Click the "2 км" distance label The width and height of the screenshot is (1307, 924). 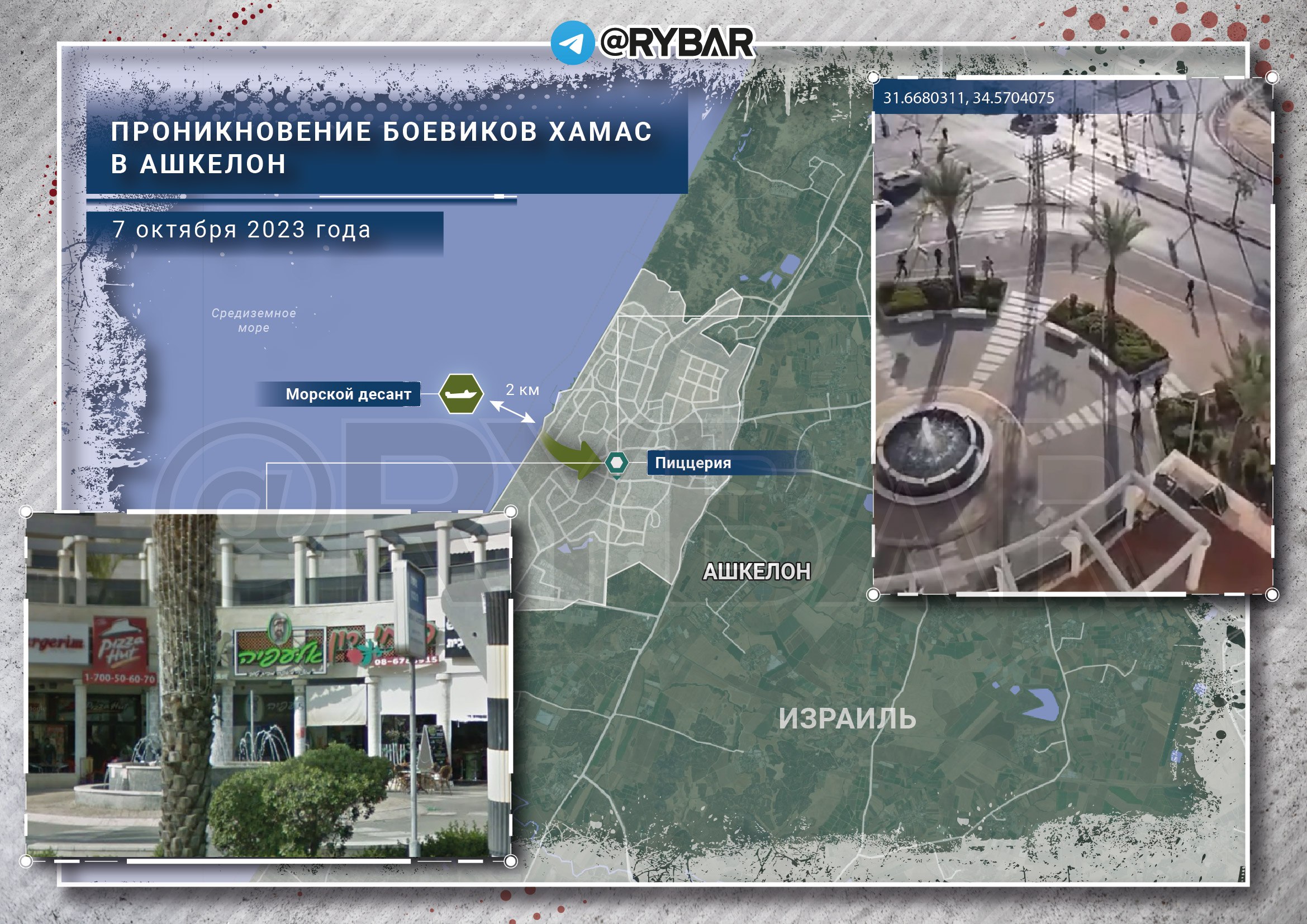(x=522, y=390)
